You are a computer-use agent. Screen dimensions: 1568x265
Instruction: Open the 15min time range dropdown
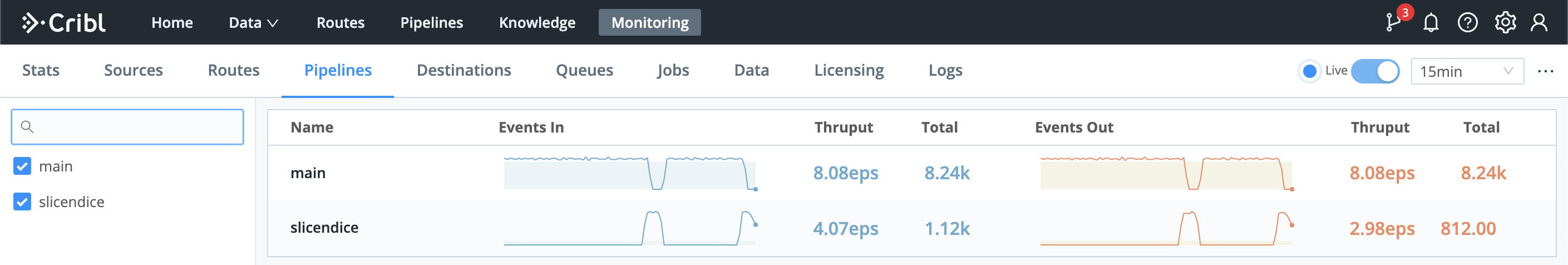(1467, 71)
